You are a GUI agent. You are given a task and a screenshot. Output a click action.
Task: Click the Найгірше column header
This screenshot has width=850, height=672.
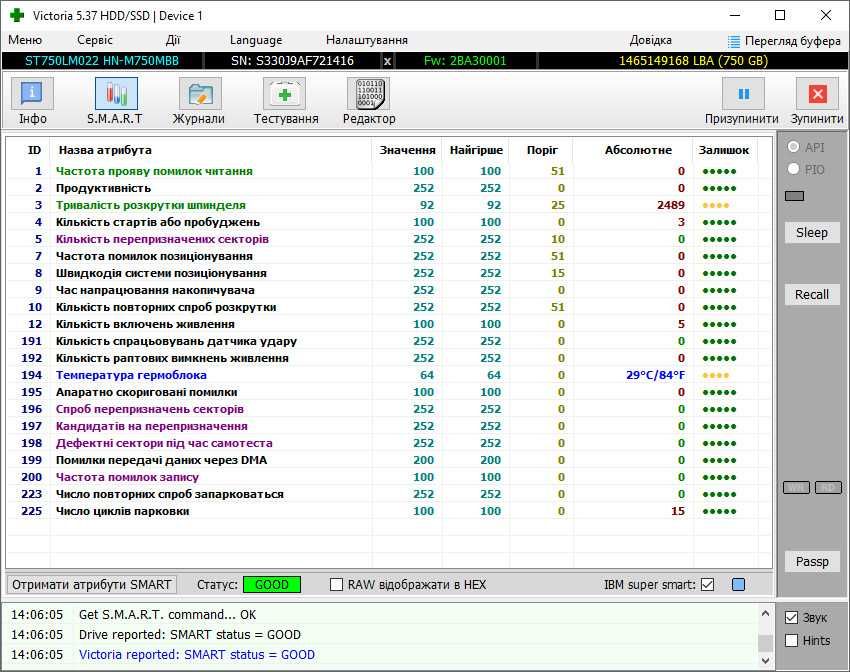coord(476,150)
